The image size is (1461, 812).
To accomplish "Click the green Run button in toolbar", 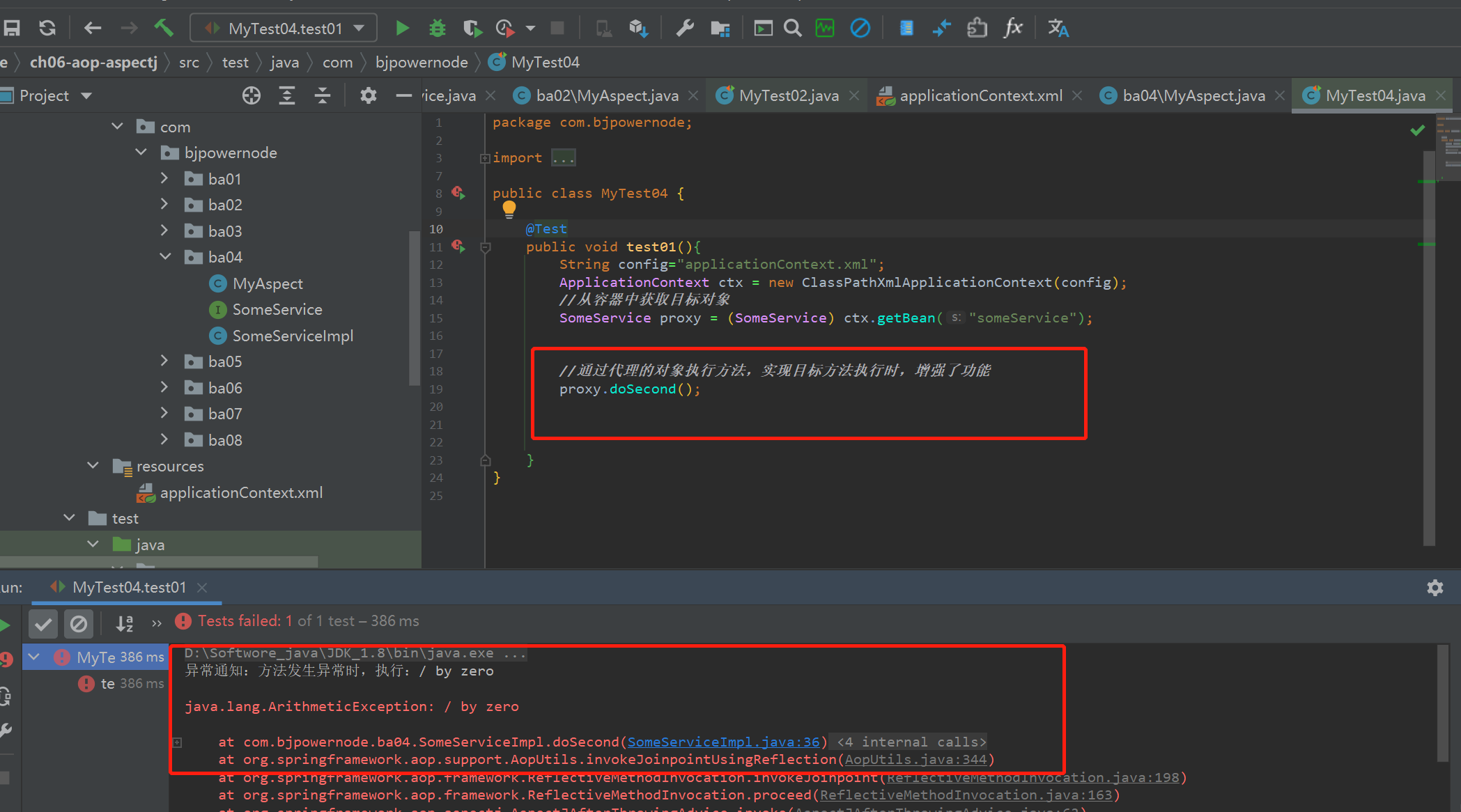I will coord(402,29).
